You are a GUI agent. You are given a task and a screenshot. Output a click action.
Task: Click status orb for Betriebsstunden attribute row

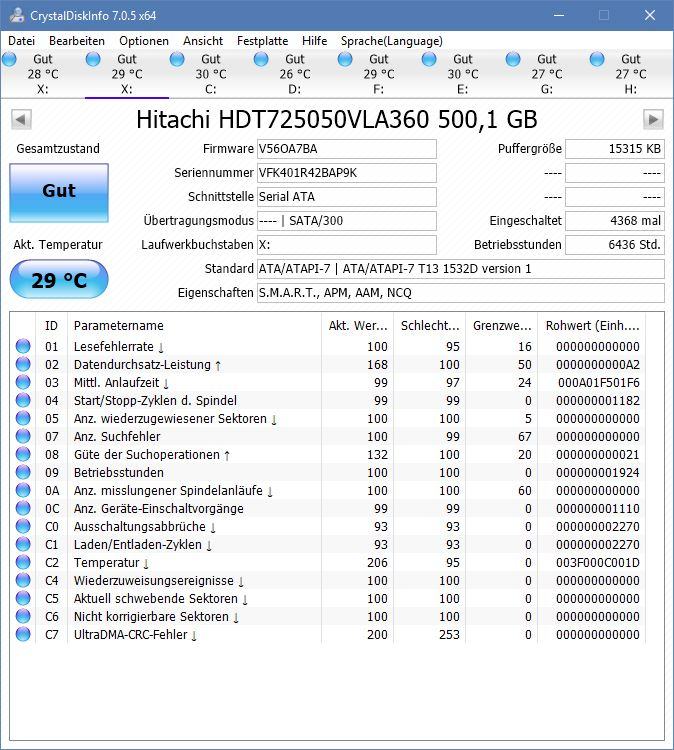(23, 472)
